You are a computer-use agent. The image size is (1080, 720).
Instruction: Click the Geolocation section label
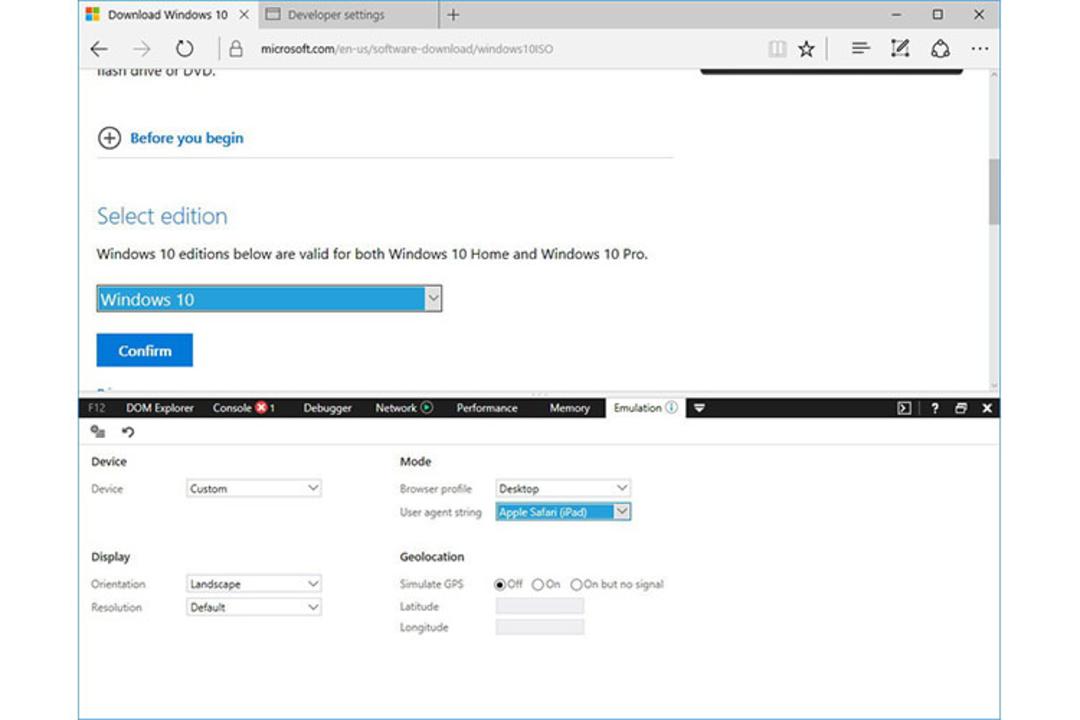(432, 557)
